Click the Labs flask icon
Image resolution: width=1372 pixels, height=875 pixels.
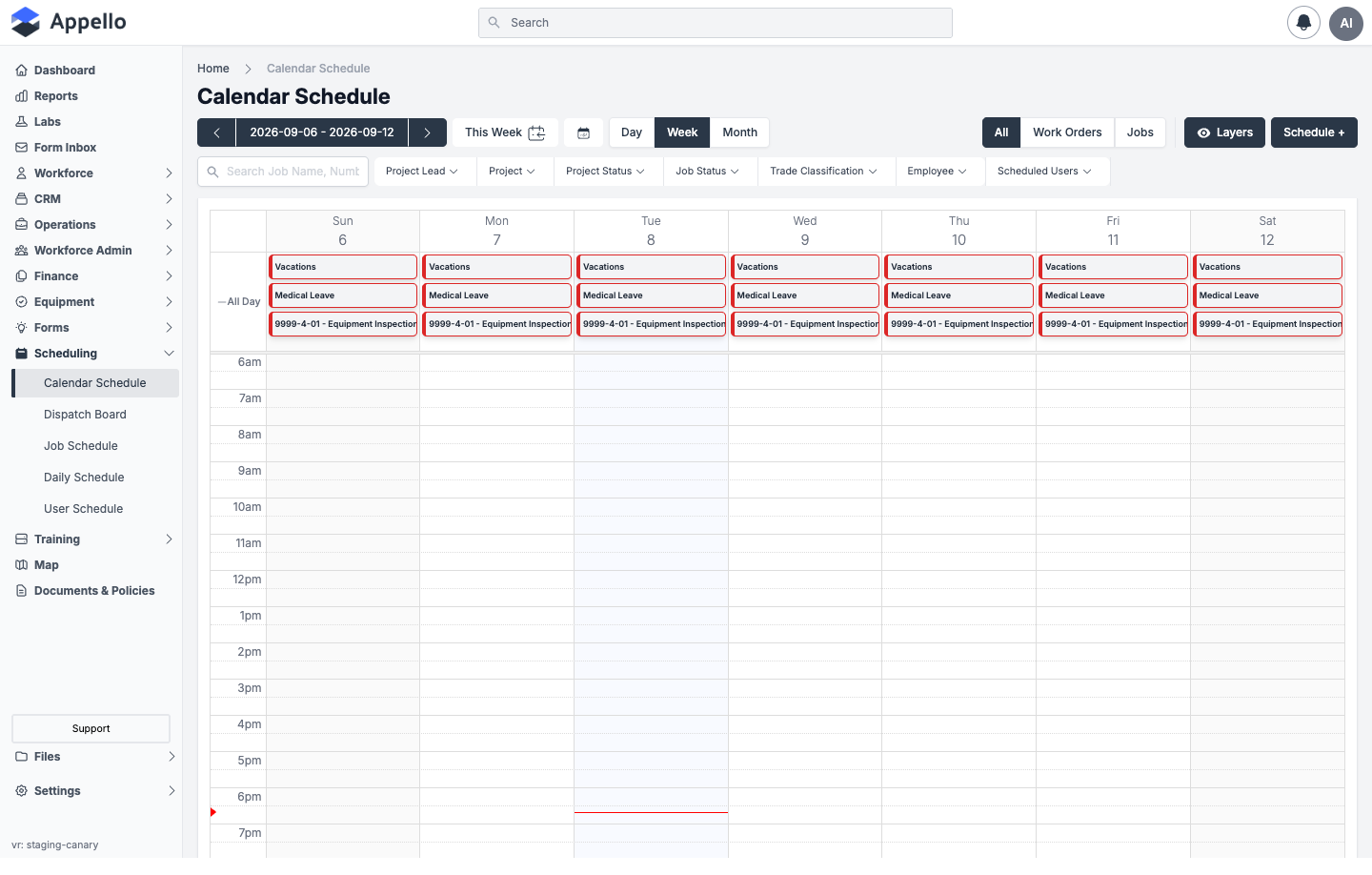click(x=22, y=122)
